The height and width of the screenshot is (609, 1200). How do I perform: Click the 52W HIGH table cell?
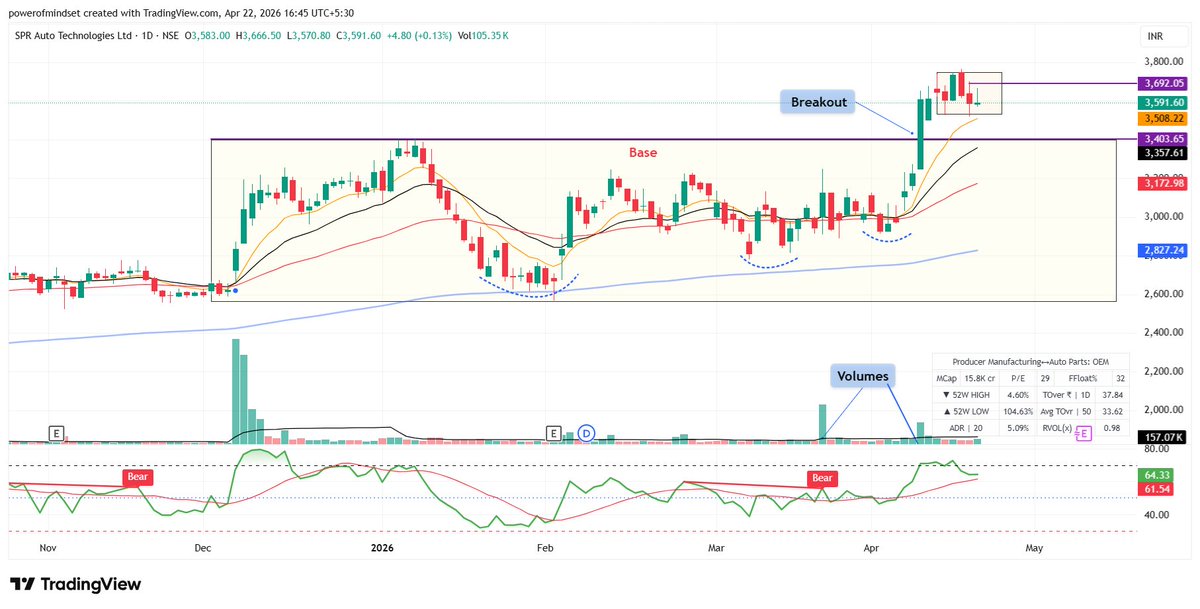coord(966,395)
